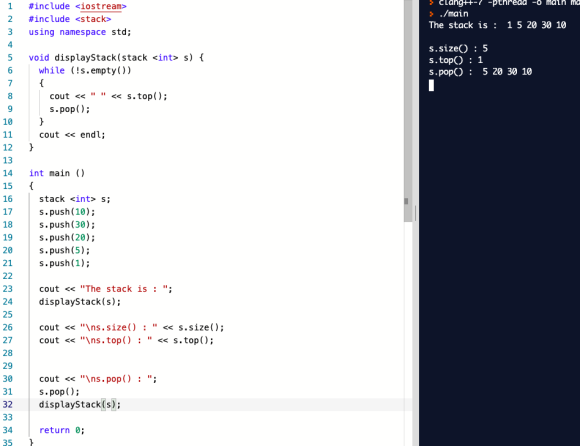
Task: Click line number 29 in the gutter
Action: click(x=8, y=366)
